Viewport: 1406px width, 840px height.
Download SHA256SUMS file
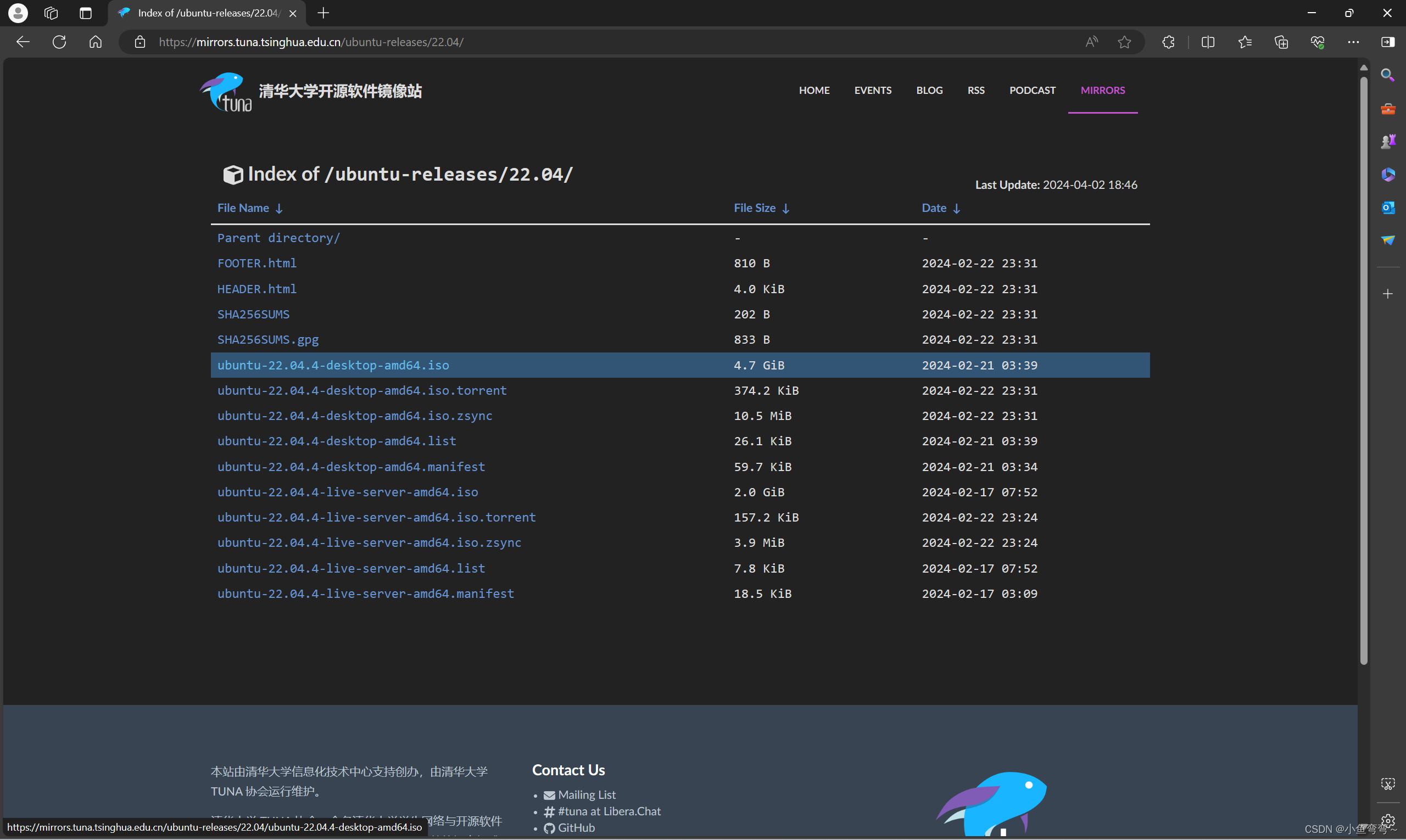tap(253, 314)
